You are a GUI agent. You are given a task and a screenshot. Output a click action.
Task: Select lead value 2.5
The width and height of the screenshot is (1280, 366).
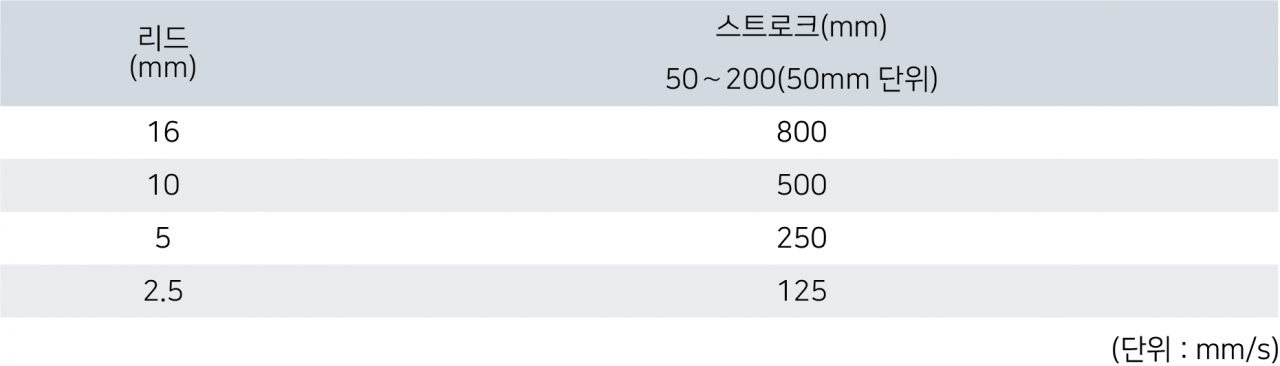162,291
